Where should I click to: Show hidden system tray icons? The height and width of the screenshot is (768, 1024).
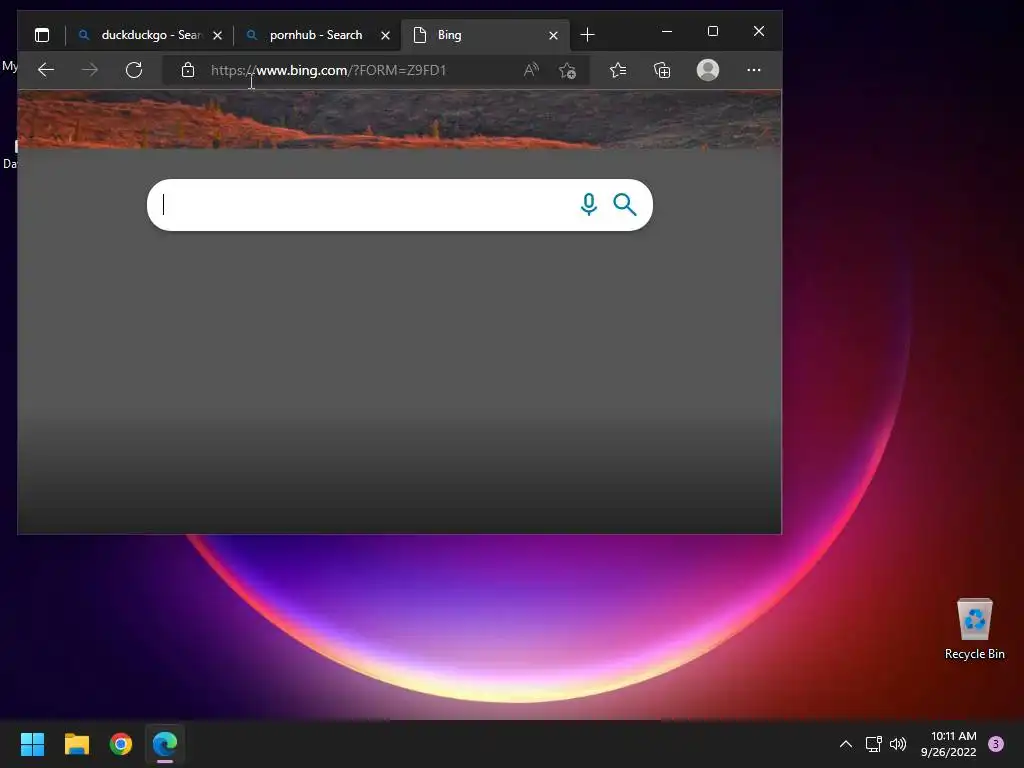846,744
